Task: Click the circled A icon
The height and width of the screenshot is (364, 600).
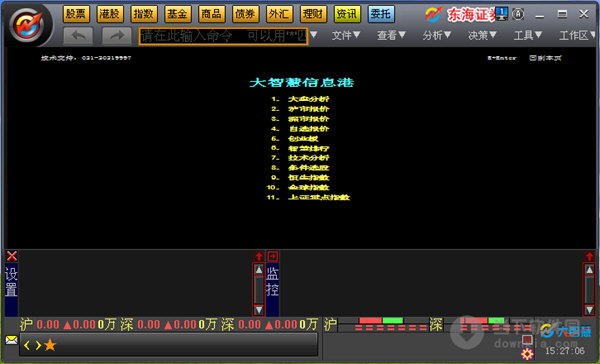Action: pos(518,14)
